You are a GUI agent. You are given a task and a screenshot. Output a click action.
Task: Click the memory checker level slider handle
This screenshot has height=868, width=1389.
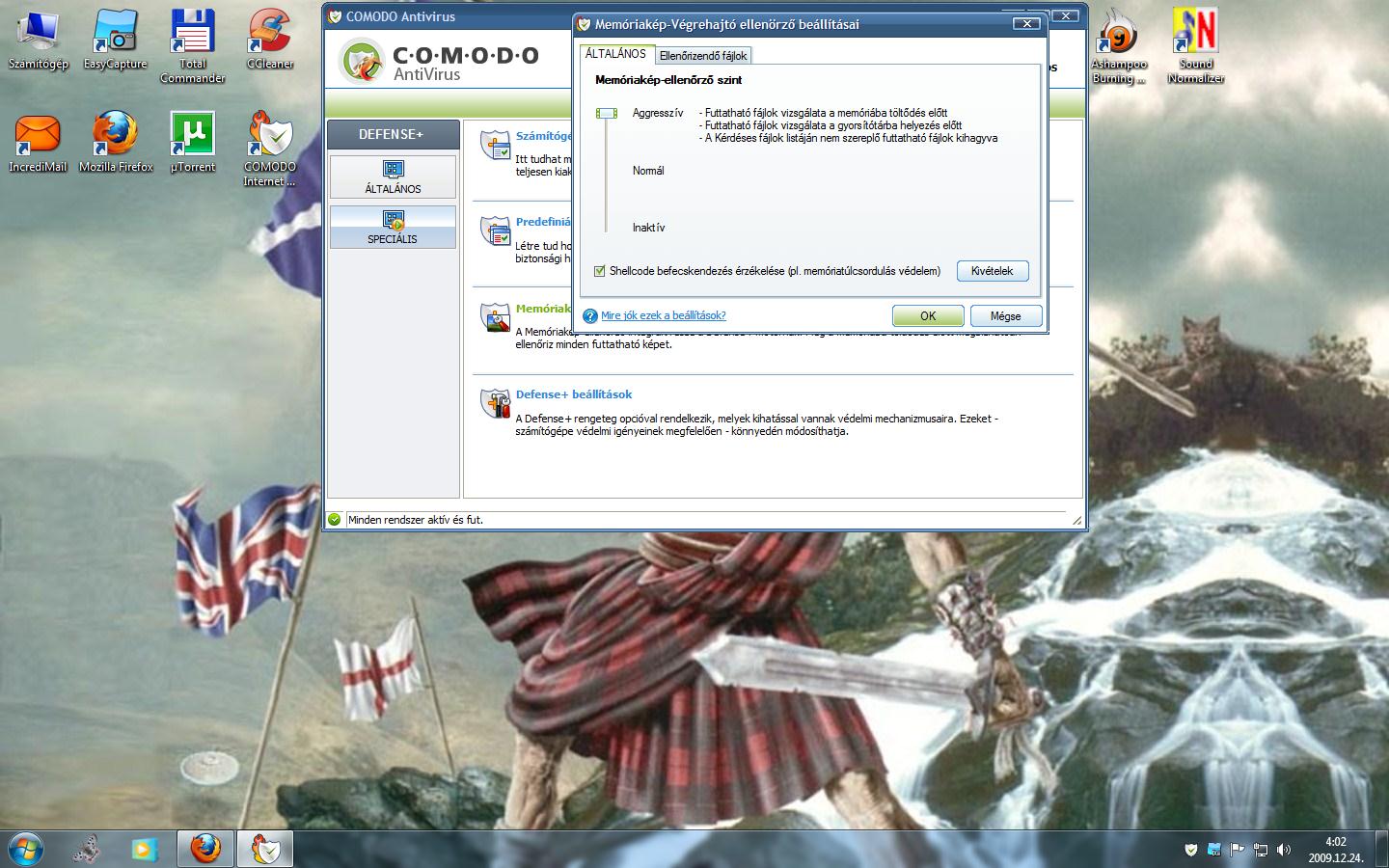(x=607, y=114)
